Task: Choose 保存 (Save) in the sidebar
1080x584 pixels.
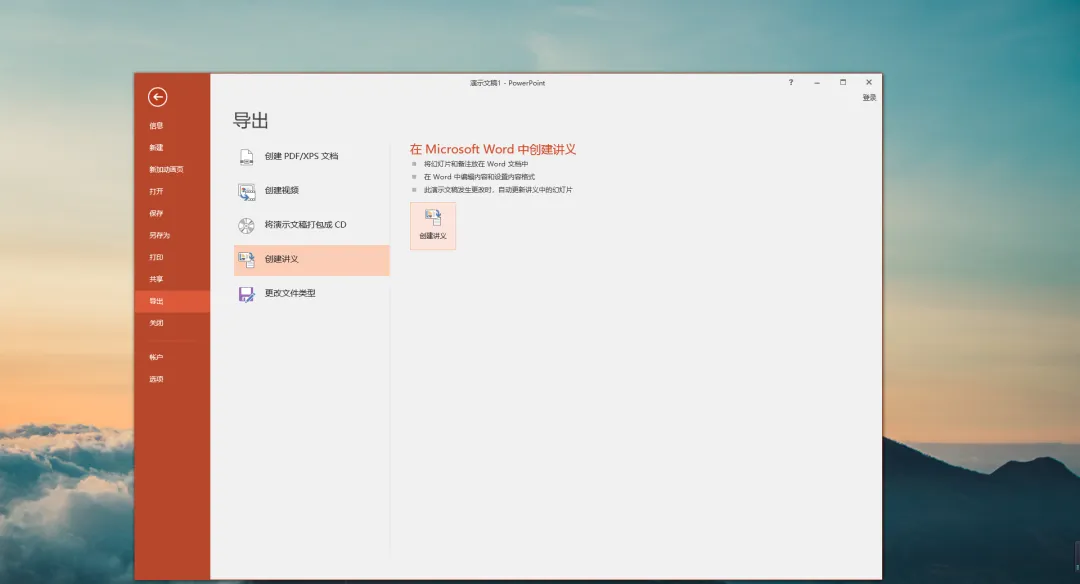Action: click(172, 213)
